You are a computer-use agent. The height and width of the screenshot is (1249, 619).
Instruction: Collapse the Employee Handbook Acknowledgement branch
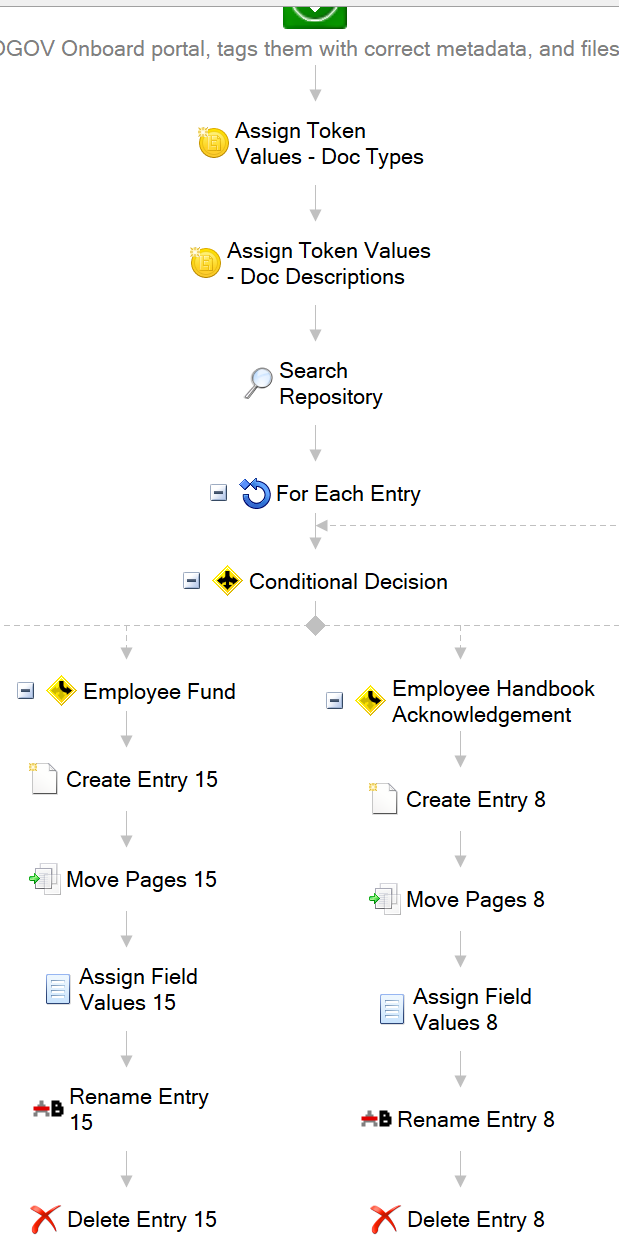click(335, 701)
